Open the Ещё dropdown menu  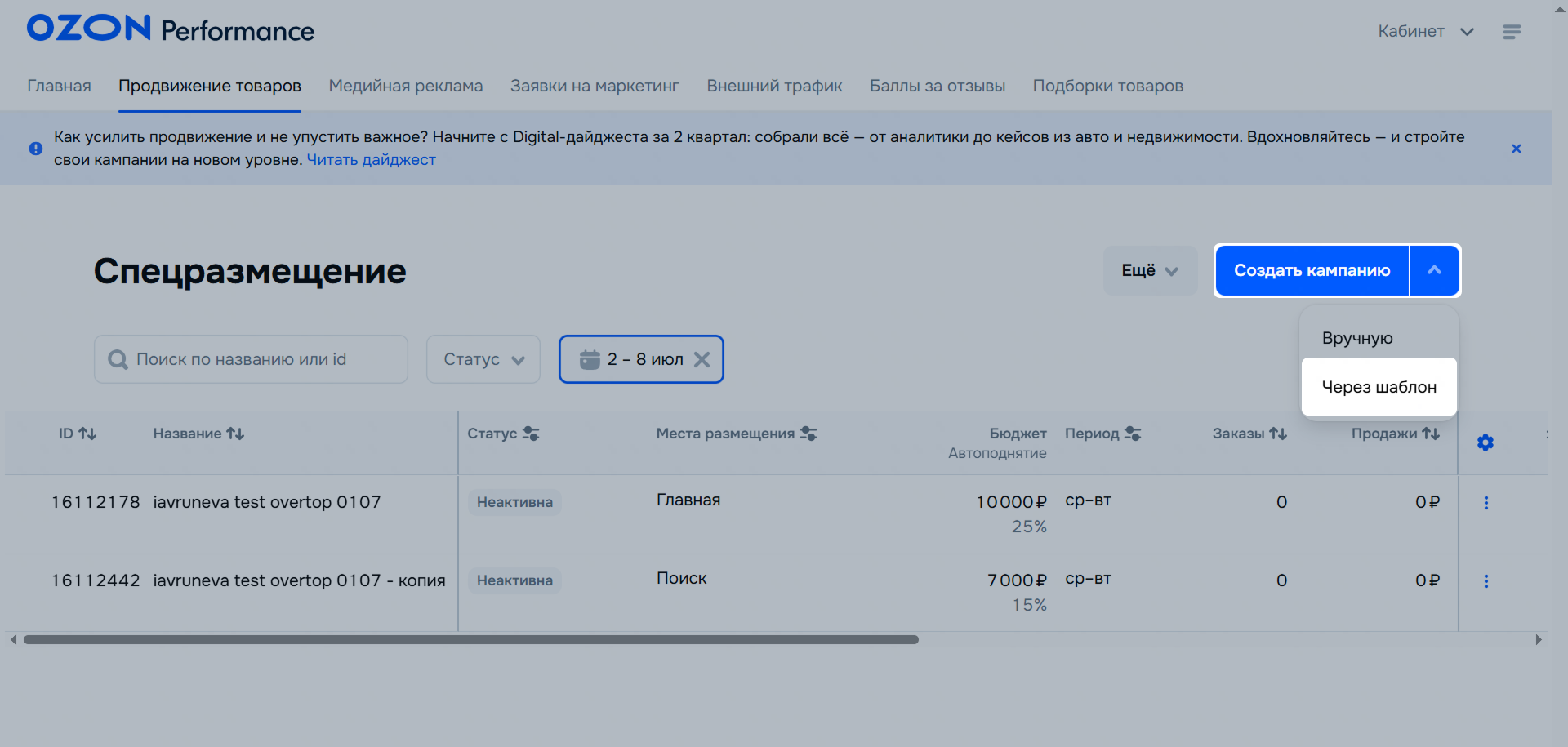point(1149,271)
